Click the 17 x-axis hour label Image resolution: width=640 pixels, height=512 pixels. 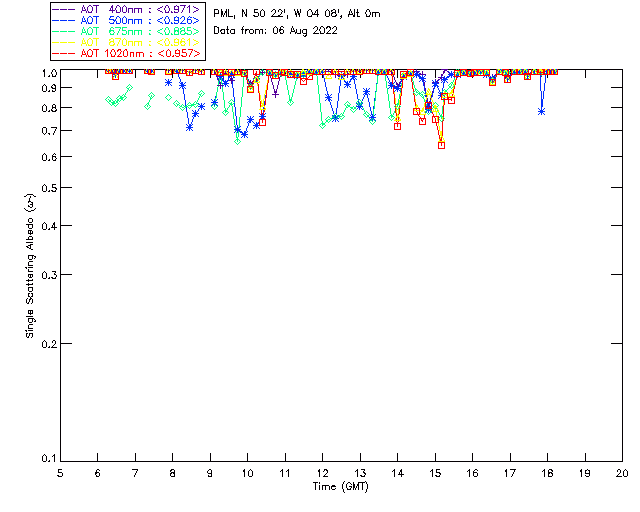[x=510, y=473]
